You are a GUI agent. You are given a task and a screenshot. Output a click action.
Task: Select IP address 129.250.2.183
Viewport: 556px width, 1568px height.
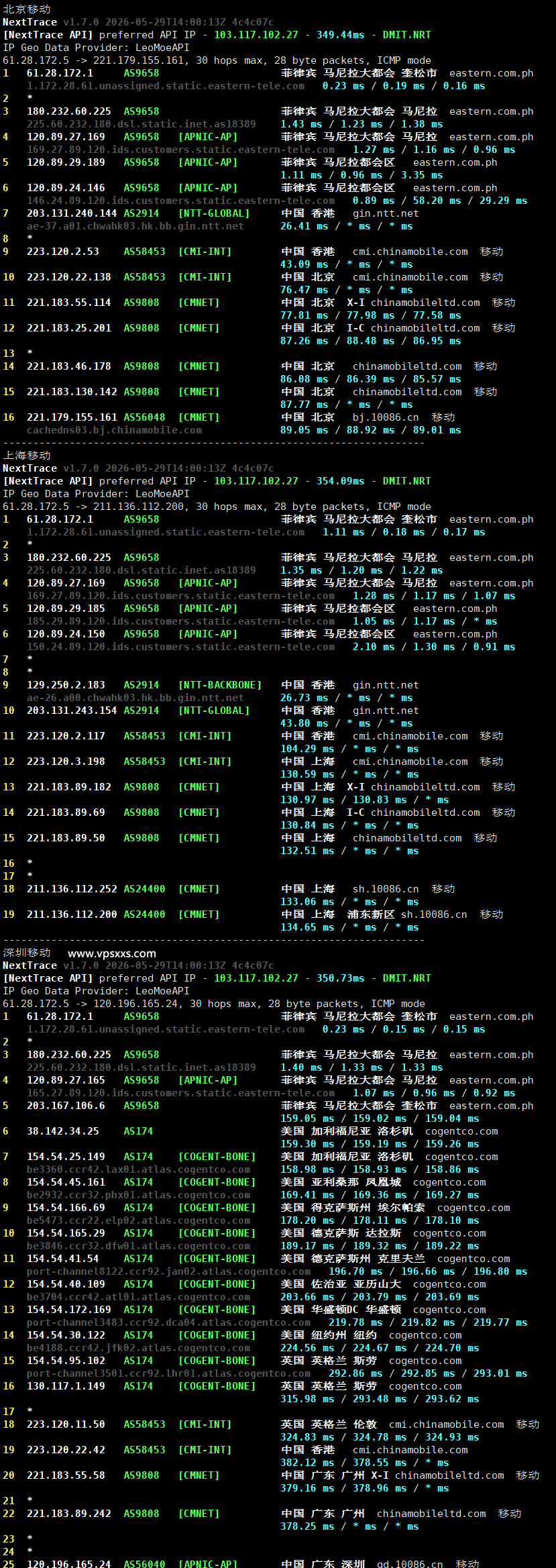pyautogui.click(x=66, y=685)
